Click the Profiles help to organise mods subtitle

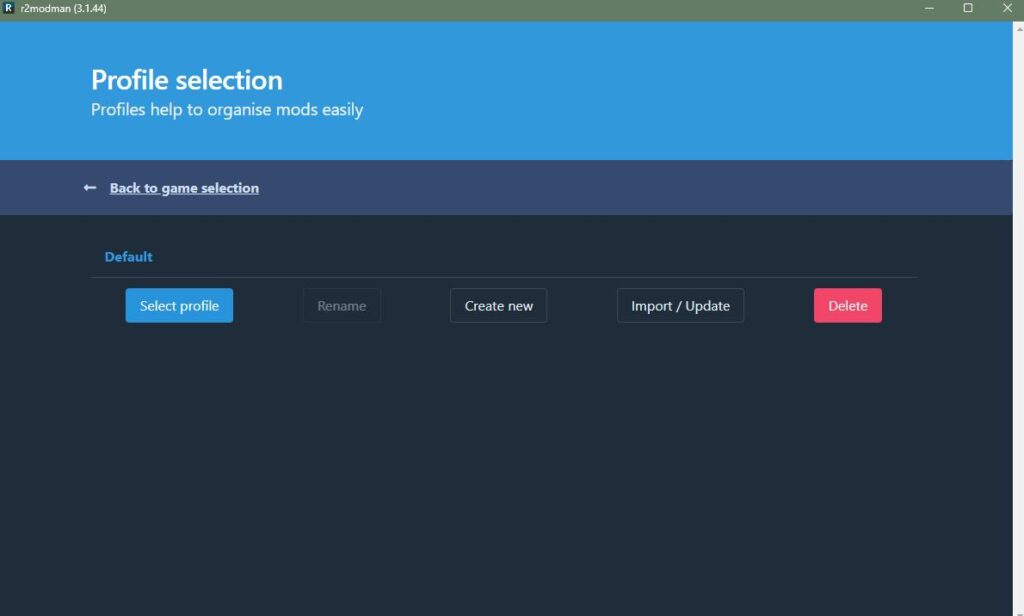coord(227,110)
